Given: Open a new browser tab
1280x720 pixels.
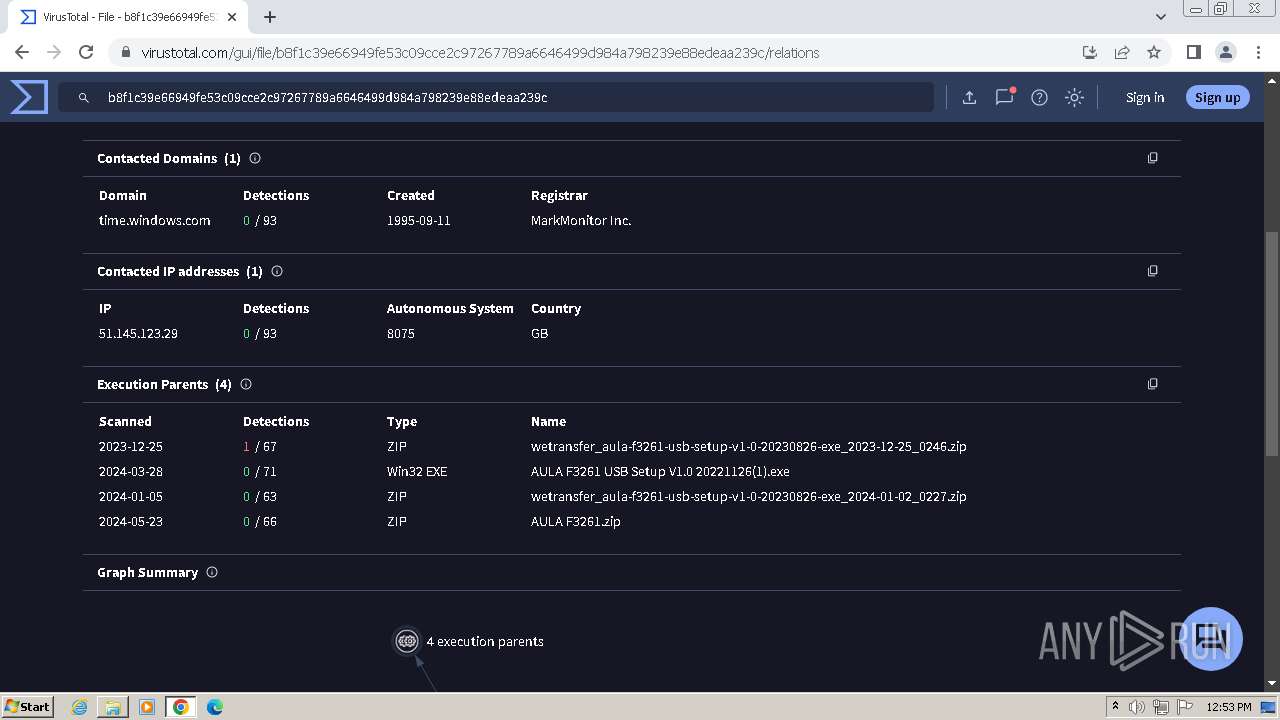Looking at the screenshot, I should (x=270, y=17).
